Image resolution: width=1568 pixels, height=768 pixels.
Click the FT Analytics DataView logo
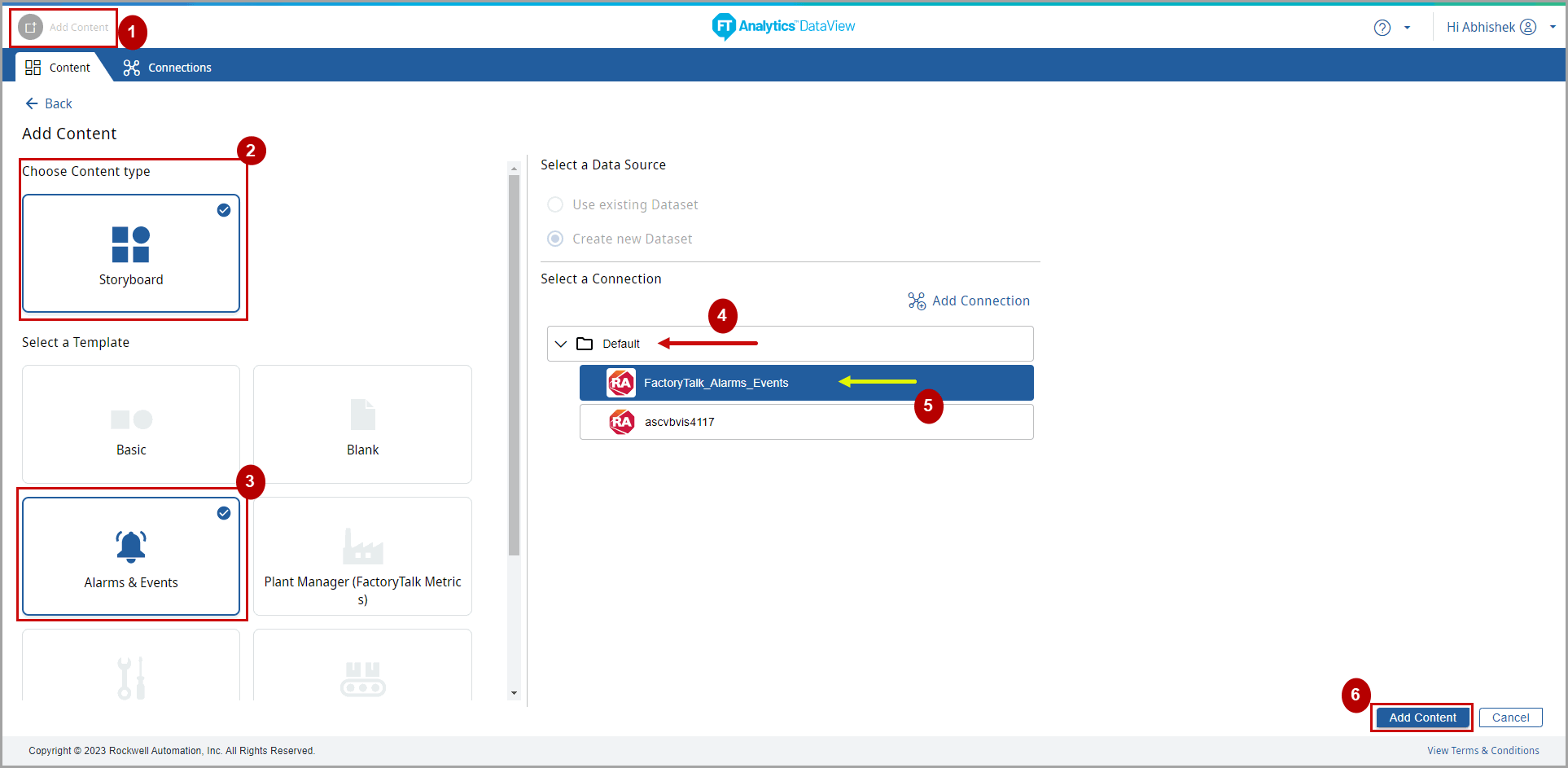[783, 26]
